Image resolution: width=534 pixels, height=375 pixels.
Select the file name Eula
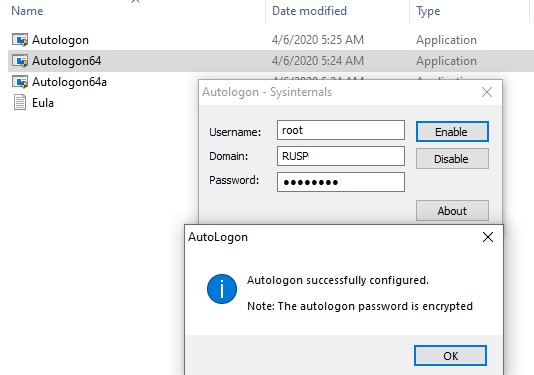pos(43,103)
